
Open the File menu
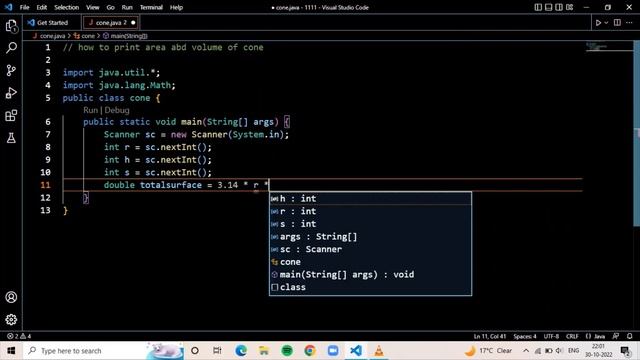[24, 7]
